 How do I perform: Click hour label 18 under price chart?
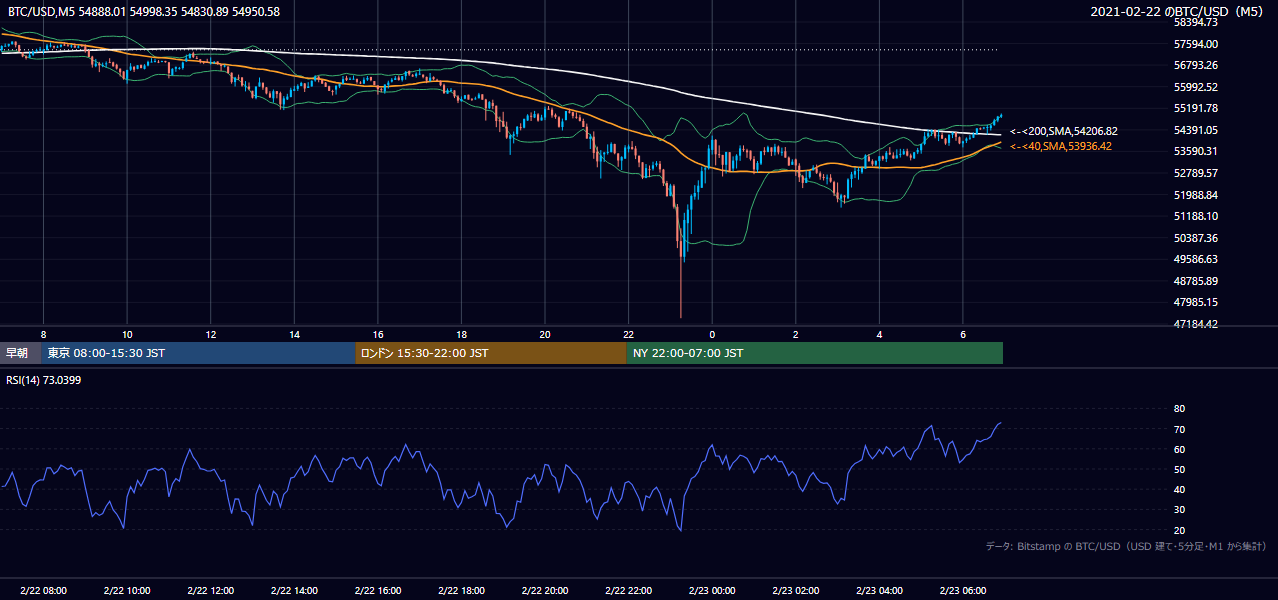click(461, 334)
